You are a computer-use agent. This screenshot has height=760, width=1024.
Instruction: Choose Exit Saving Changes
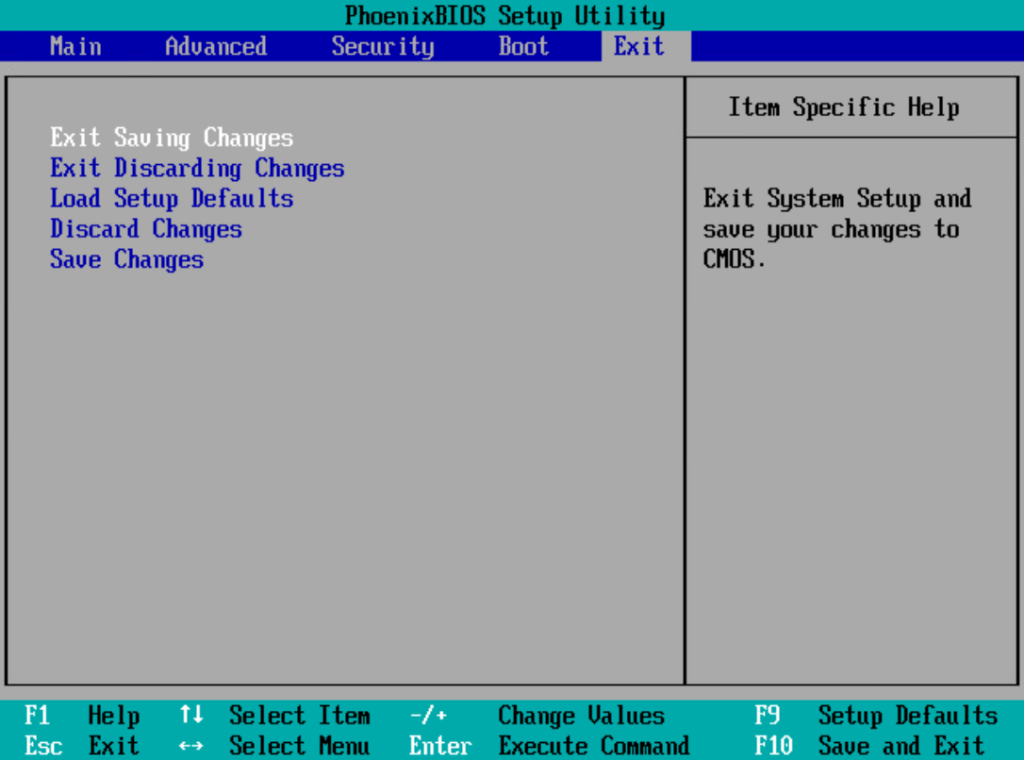click(x=172, y=138)
